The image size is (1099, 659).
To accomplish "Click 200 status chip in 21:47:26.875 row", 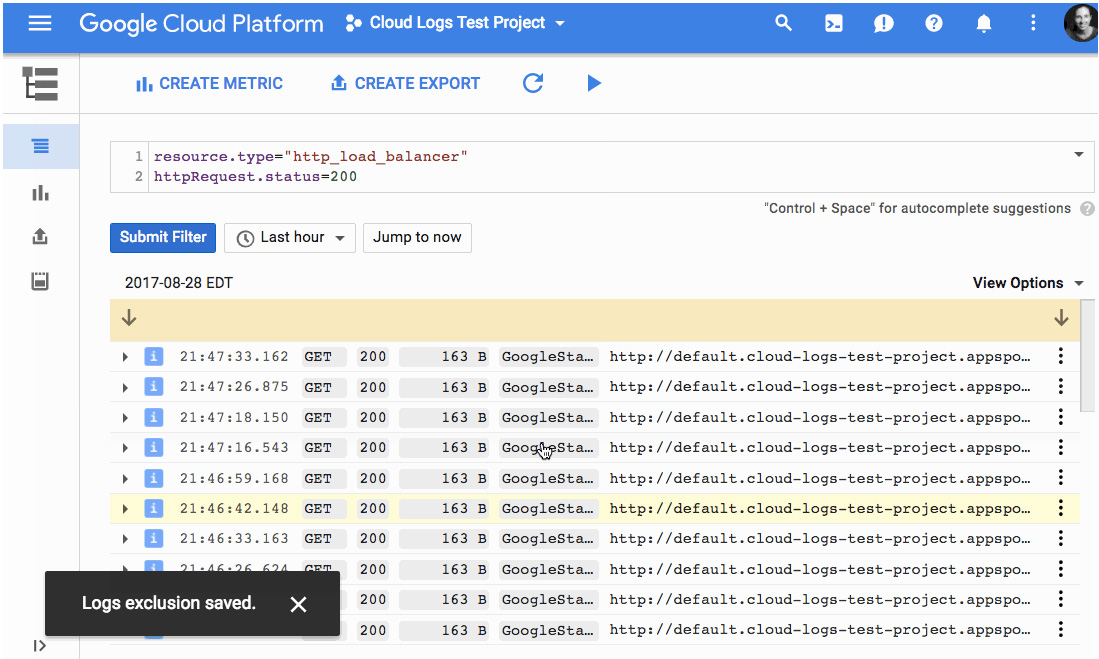I will click(372, 387).
